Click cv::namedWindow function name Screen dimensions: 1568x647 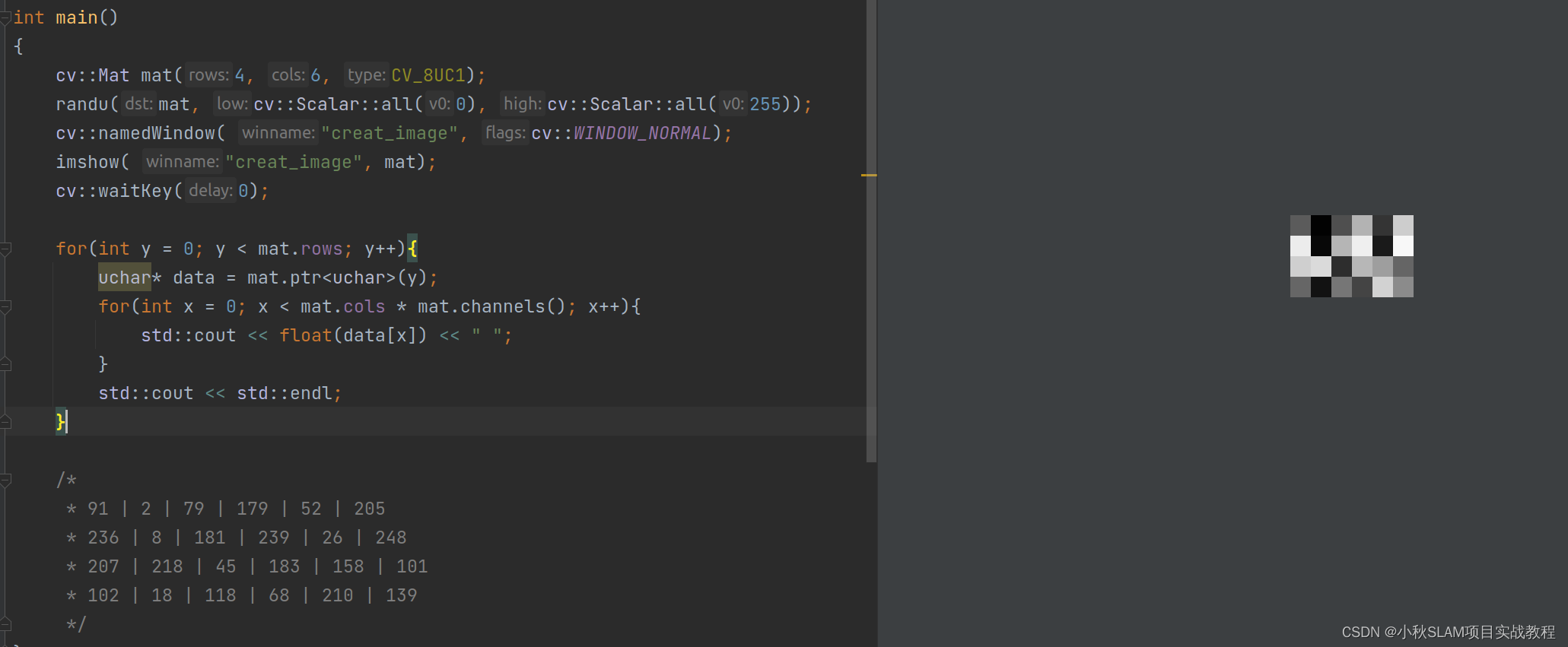(135, 133)
